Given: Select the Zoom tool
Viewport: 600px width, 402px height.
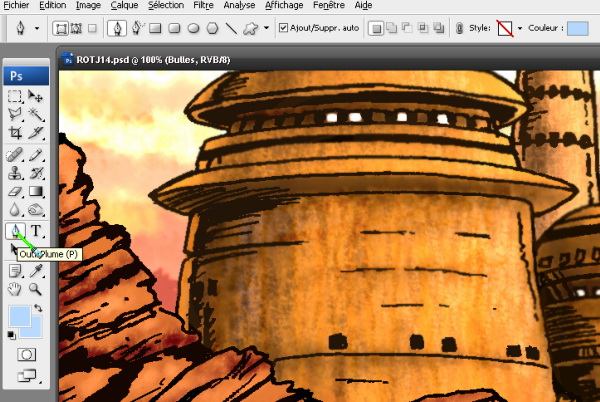Looking at the screenshot, I should click(x=36, y=289).
